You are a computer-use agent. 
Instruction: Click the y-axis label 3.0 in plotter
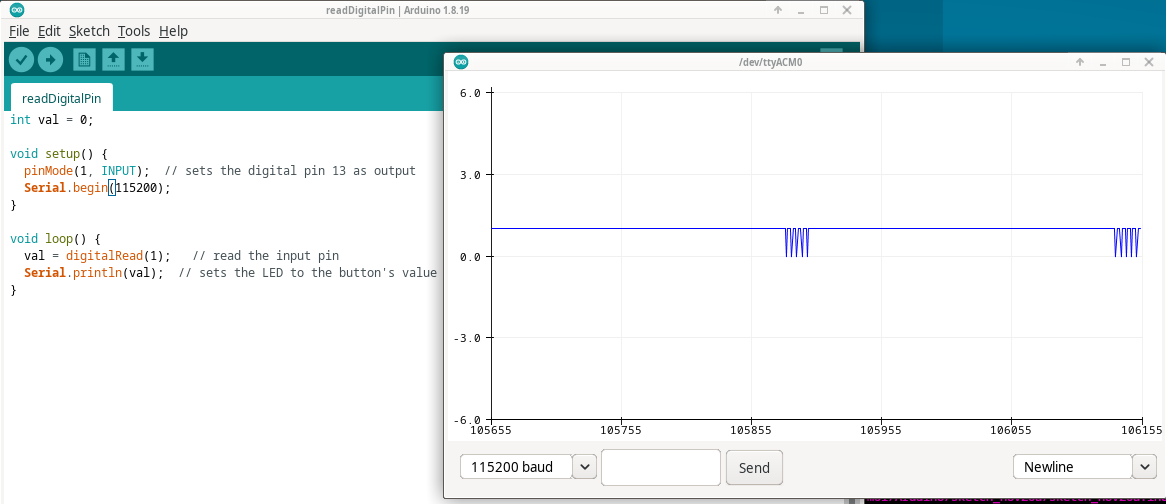[x=471, y=175]
